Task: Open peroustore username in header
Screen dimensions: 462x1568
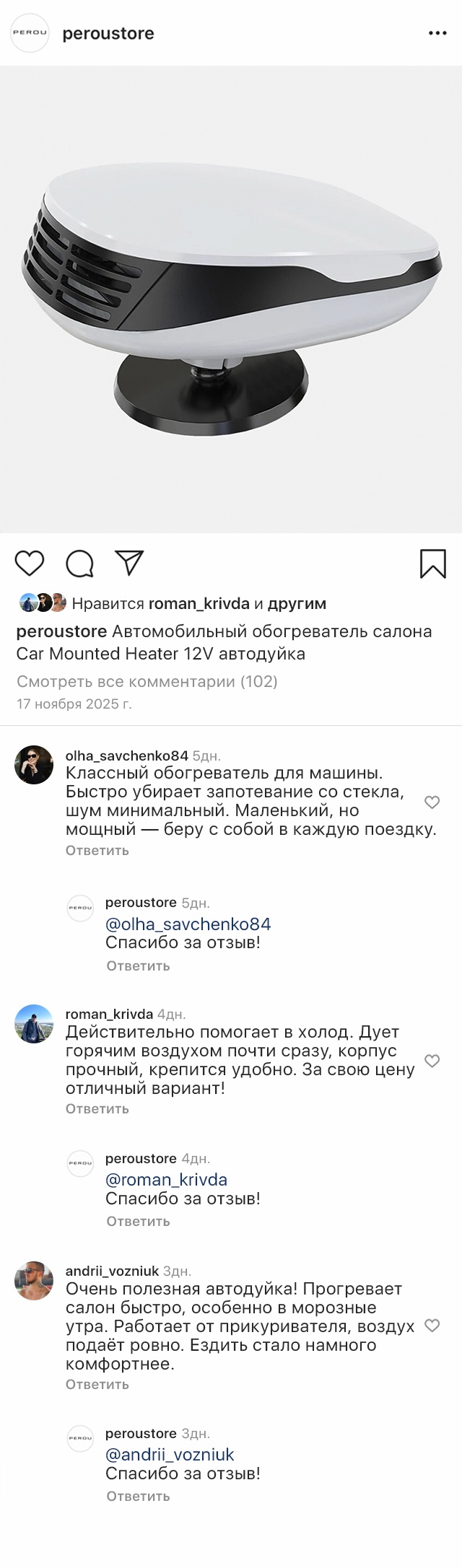Action: click(x=108, y=33)
